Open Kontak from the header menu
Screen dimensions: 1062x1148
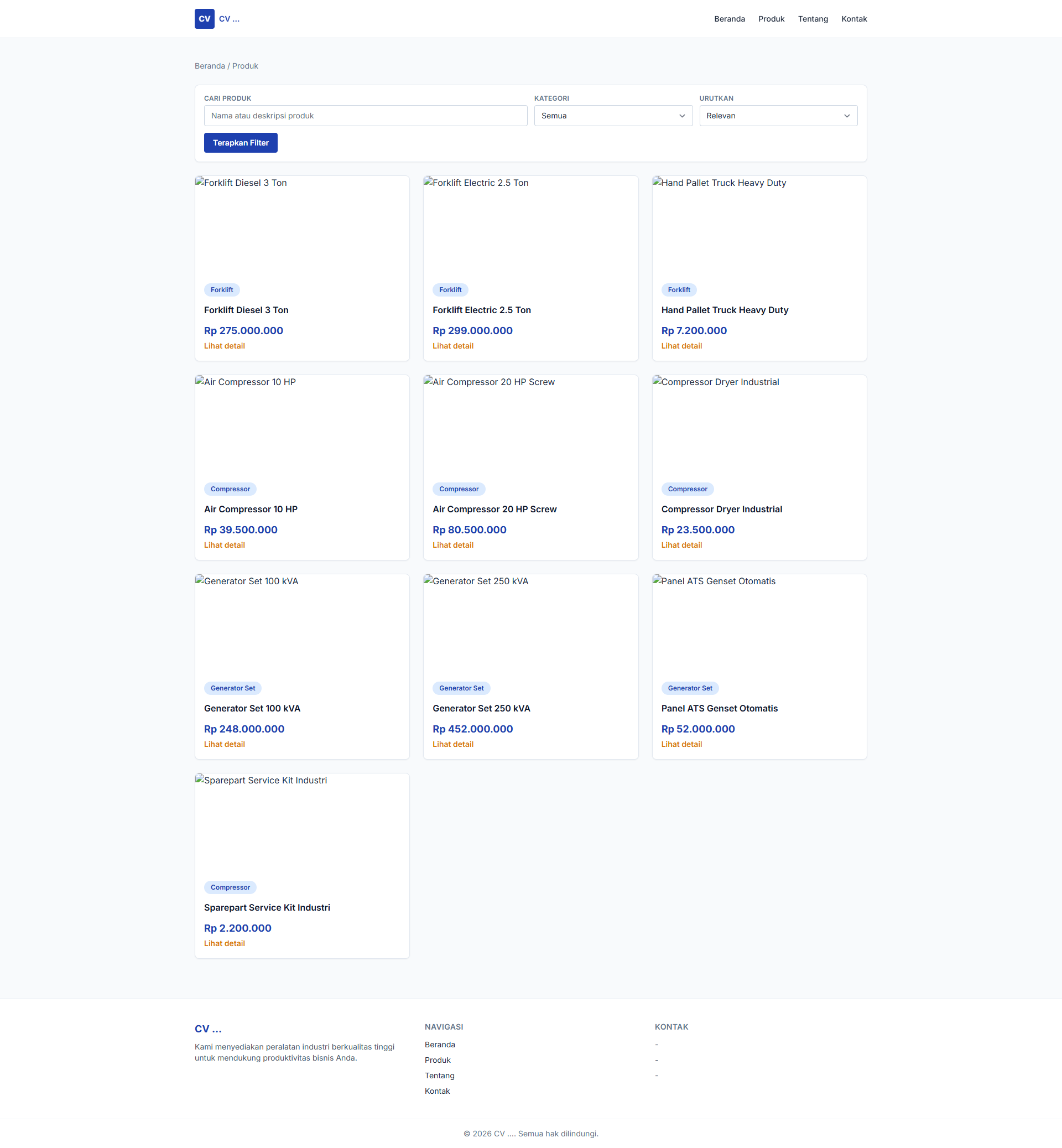coord(853,19)
